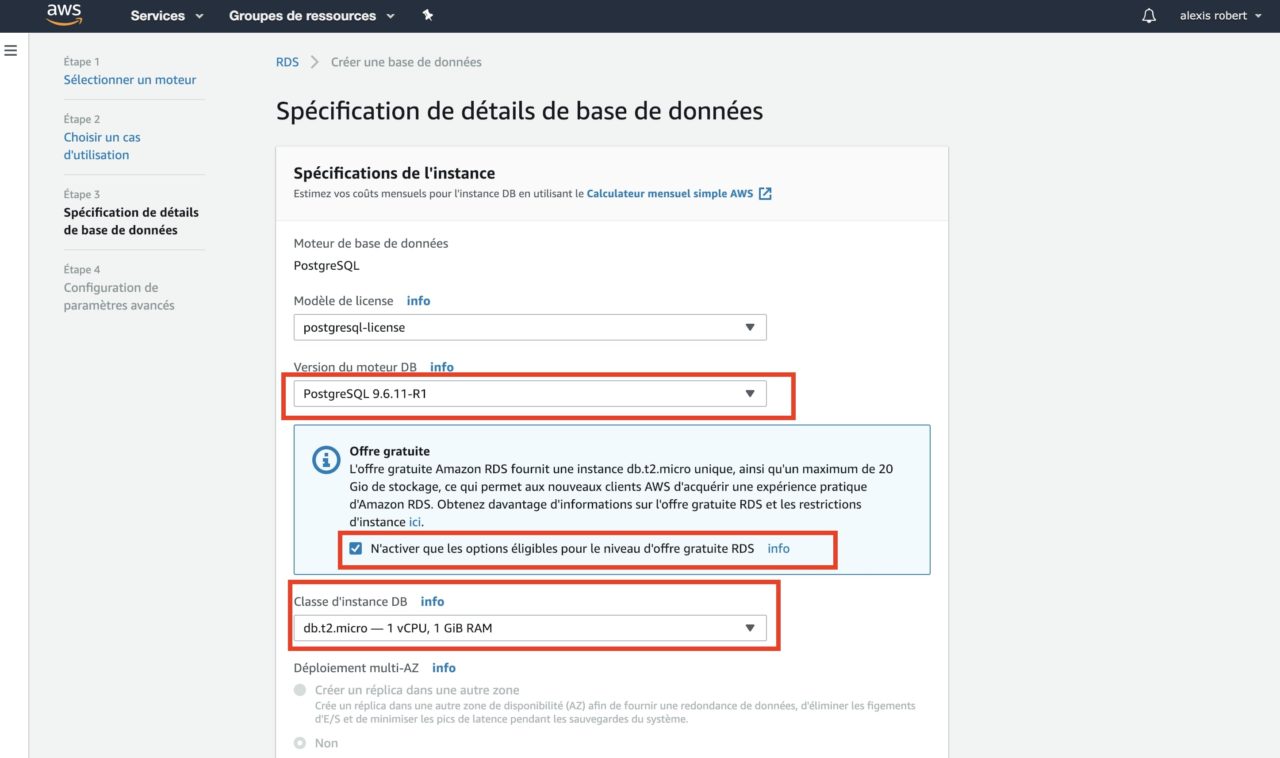Go to step Sélectionner un moteur

130,79
